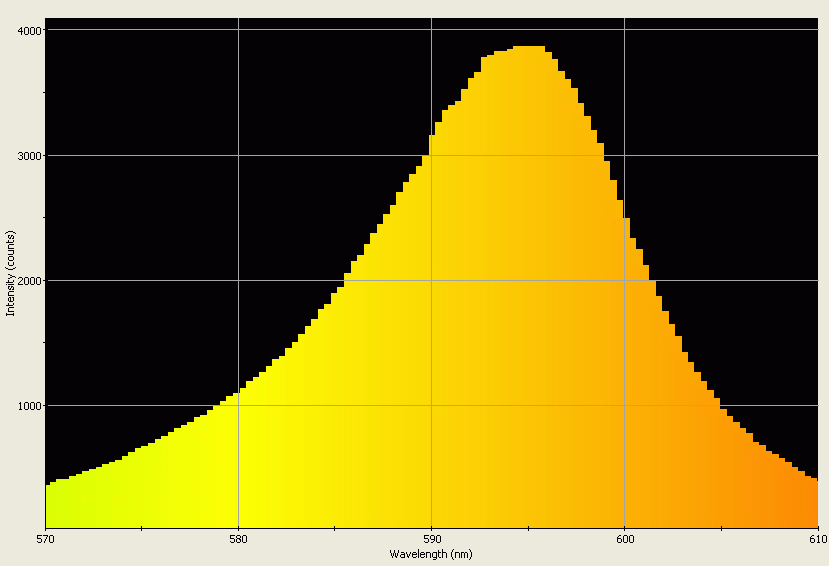Click the 2000 label on the intensity axis
829x566 pixels.
[x=29, y=281]
